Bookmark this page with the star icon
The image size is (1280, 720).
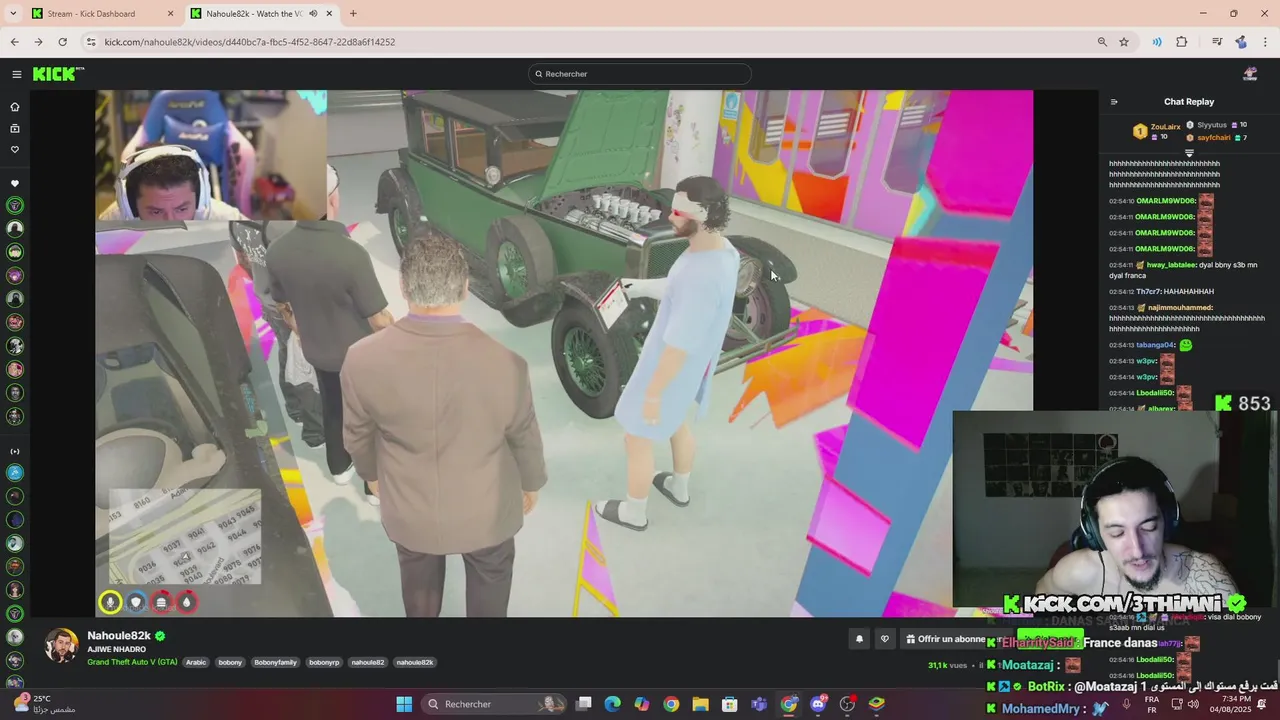(x=1124, y=42)
